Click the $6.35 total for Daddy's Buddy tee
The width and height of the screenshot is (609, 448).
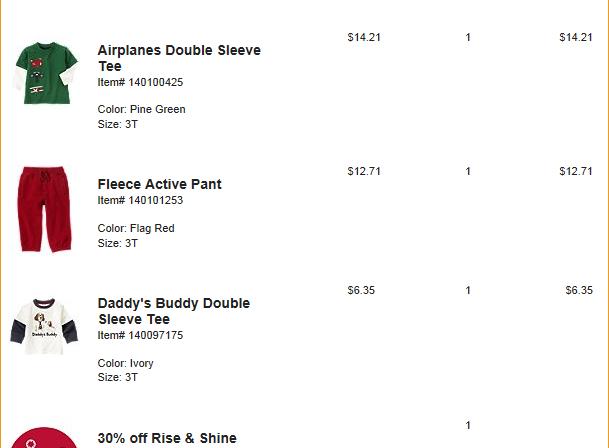pyautogui.click(x=579, y=290)
